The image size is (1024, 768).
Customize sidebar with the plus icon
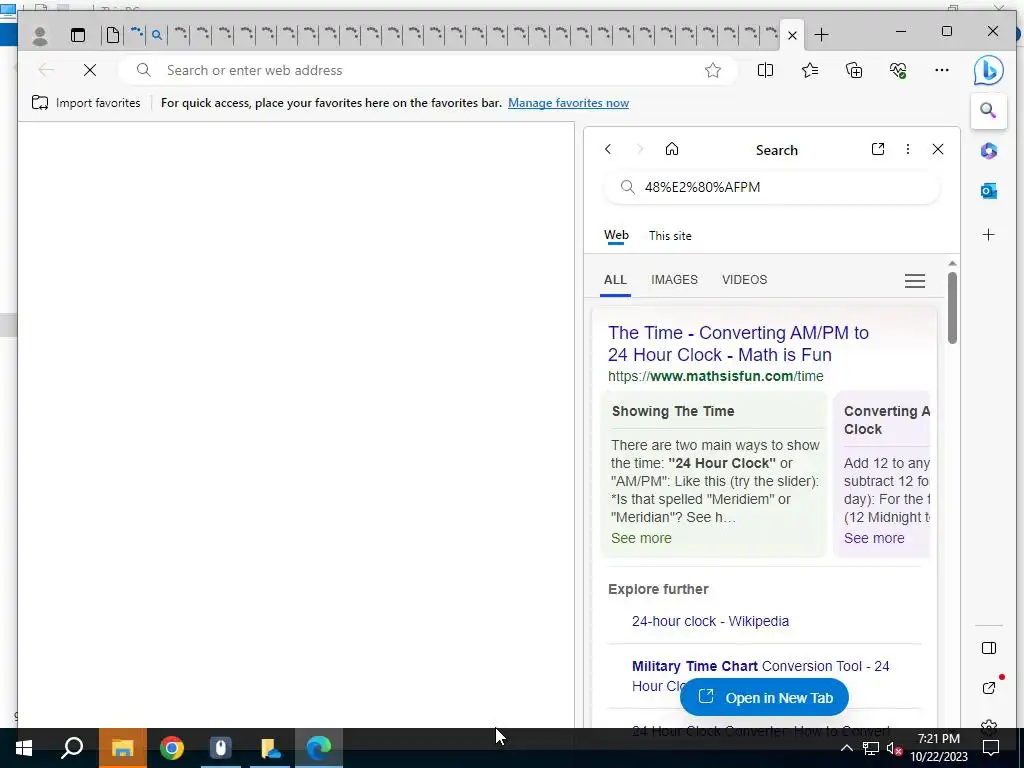(989, 234)
